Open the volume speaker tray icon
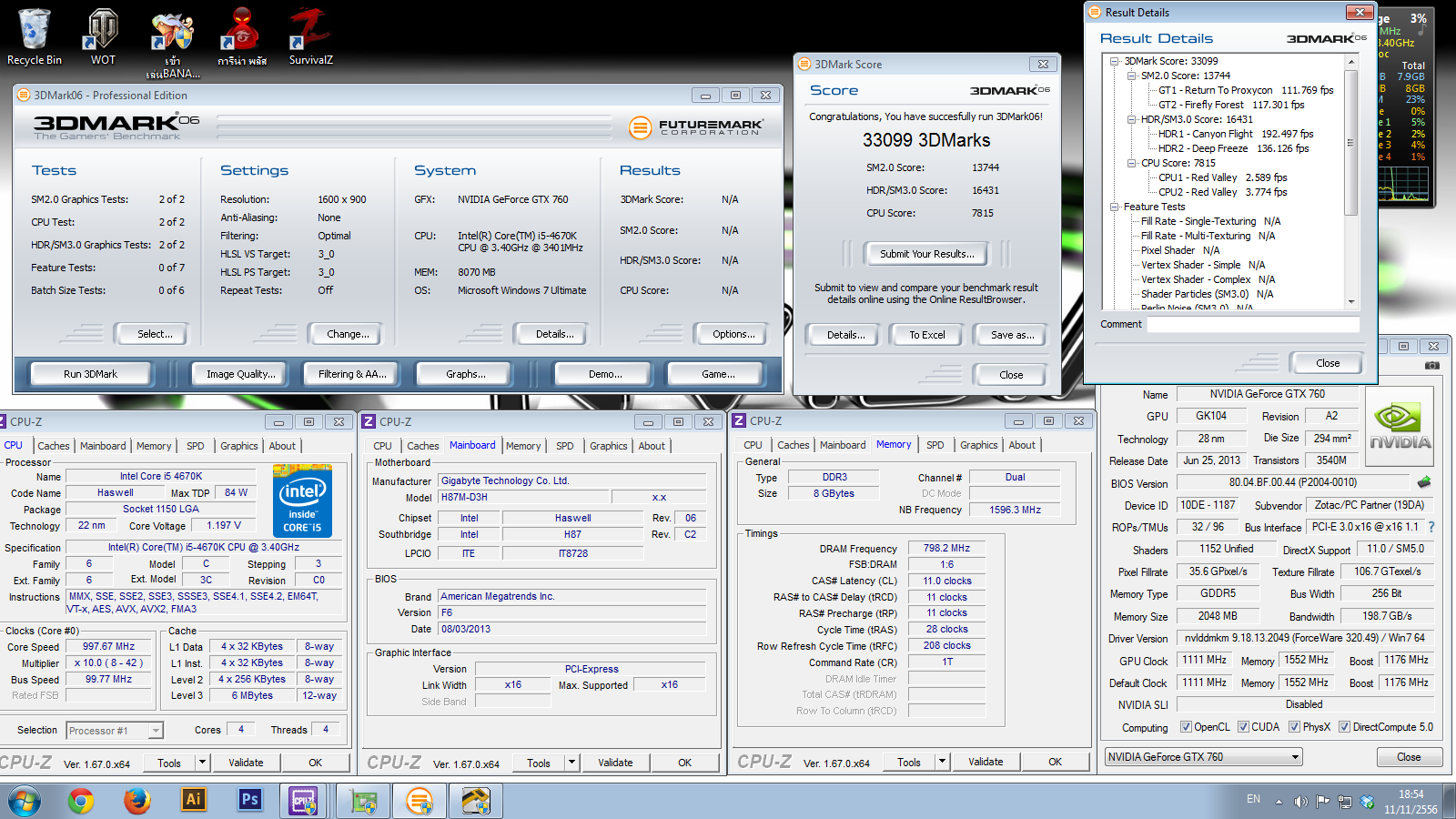 pyautogui.click(x=1300, y=802)
